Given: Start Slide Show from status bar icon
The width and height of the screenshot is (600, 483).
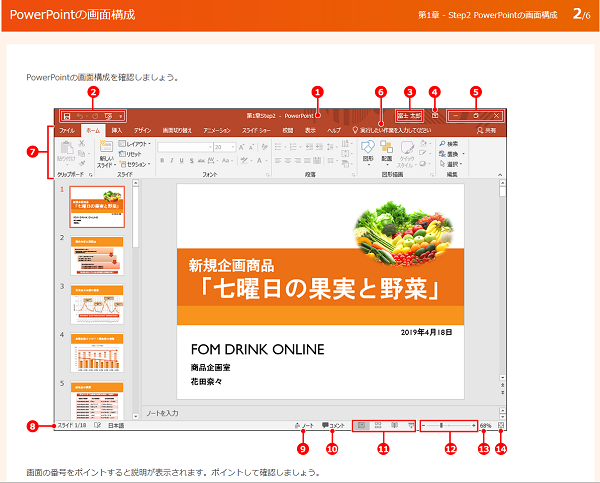Looking at the screenshot, I should (x=411, y=425).
